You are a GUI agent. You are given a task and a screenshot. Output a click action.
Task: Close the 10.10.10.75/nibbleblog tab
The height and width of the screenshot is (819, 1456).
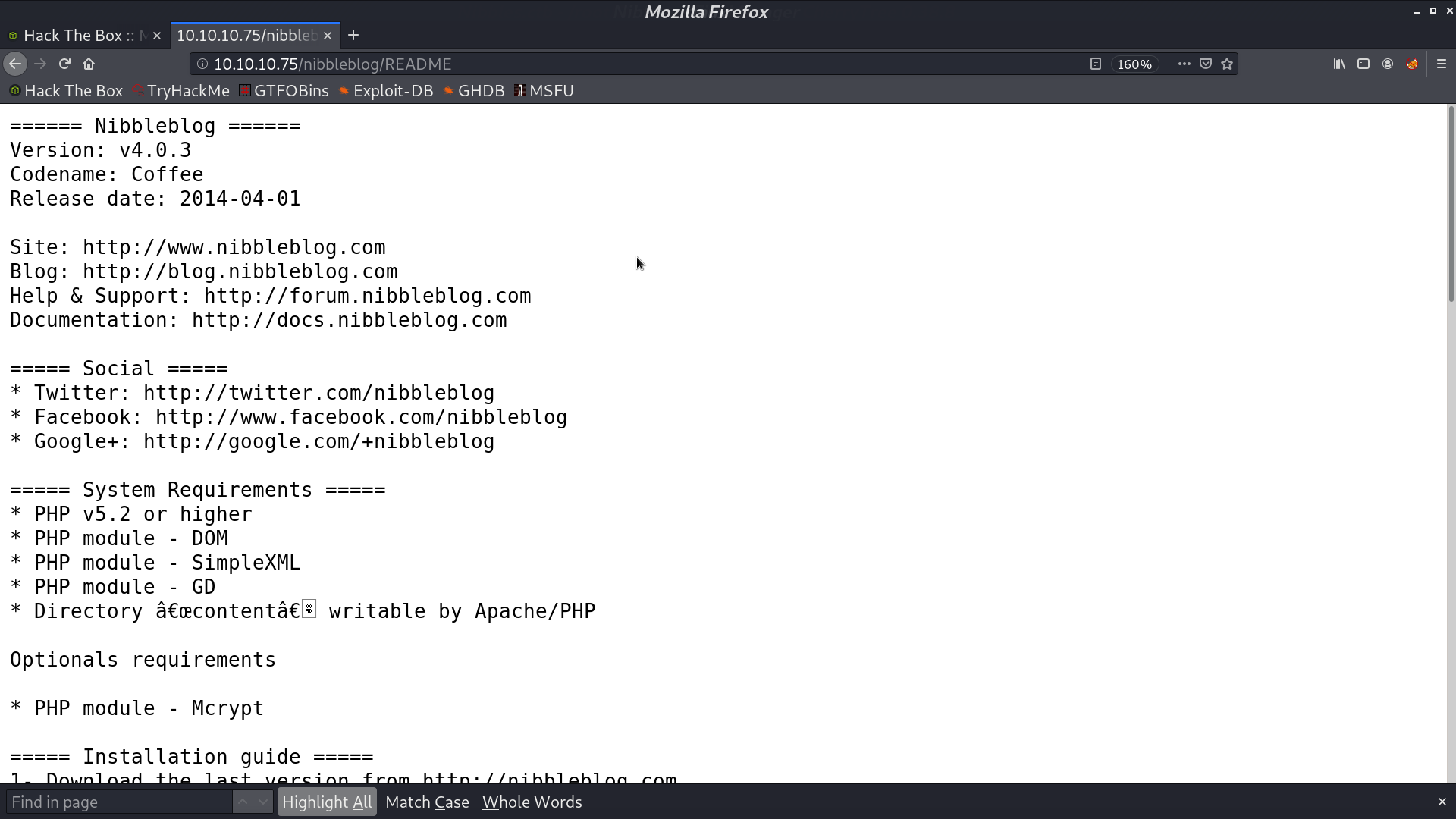coord(328,36)
